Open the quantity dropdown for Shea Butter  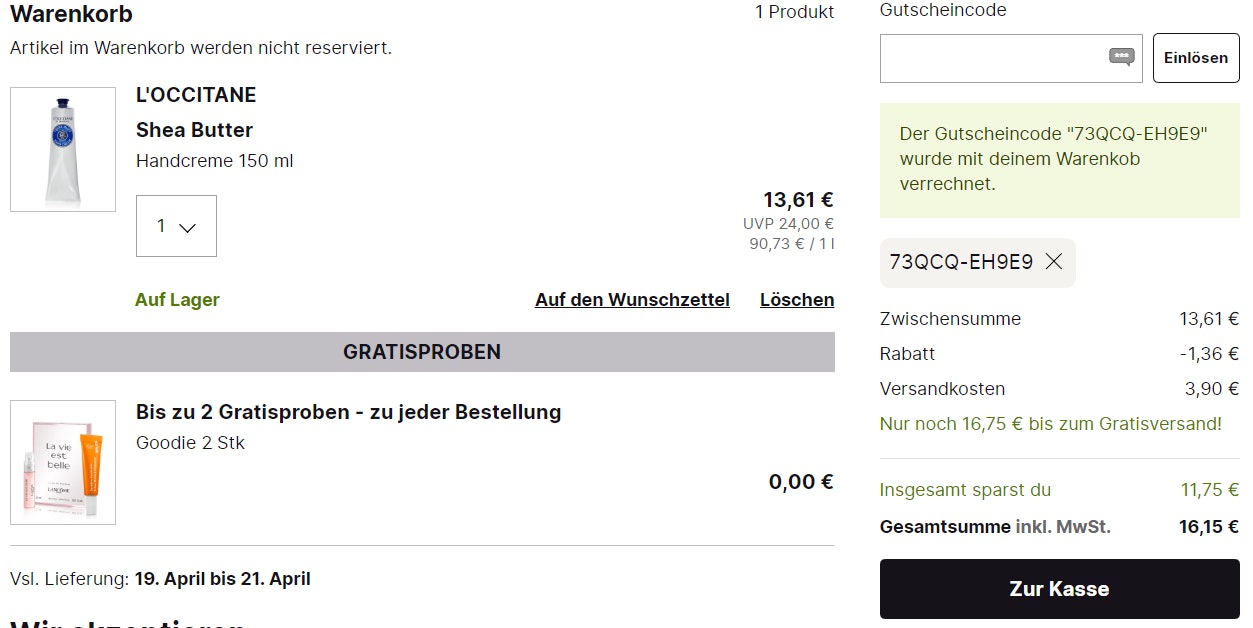tap(176, 226)
